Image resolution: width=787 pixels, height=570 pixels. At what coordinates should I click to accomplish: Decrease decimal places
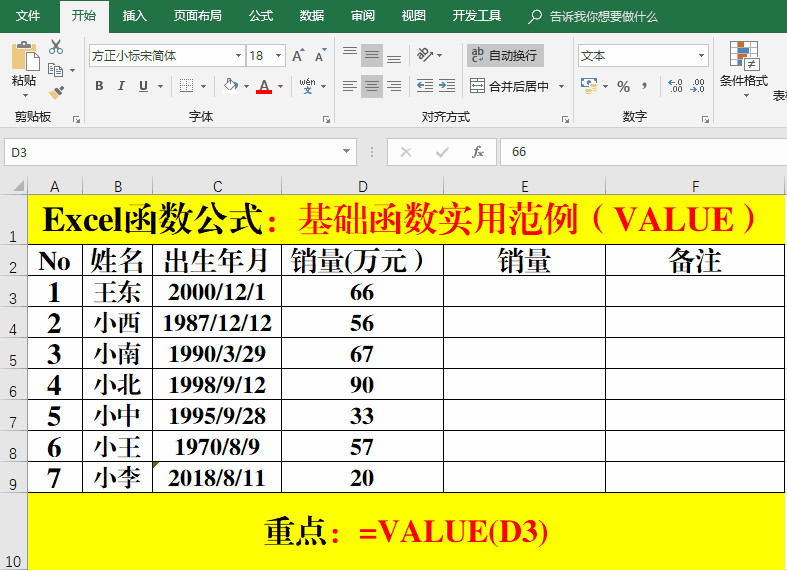coord(698,86)
